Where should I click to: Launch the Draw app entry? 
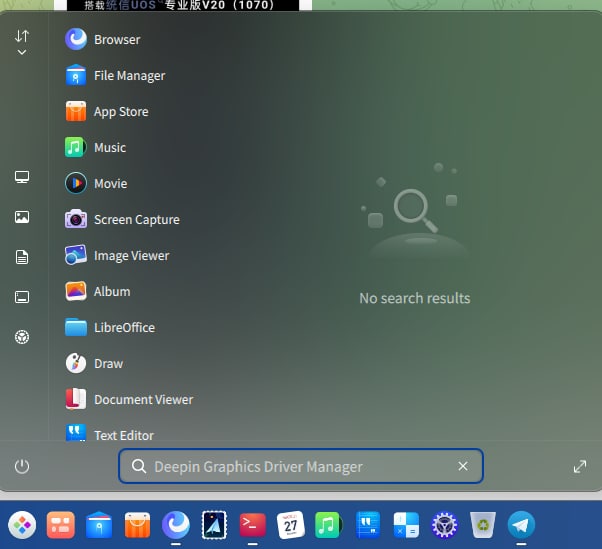point(94,364)
